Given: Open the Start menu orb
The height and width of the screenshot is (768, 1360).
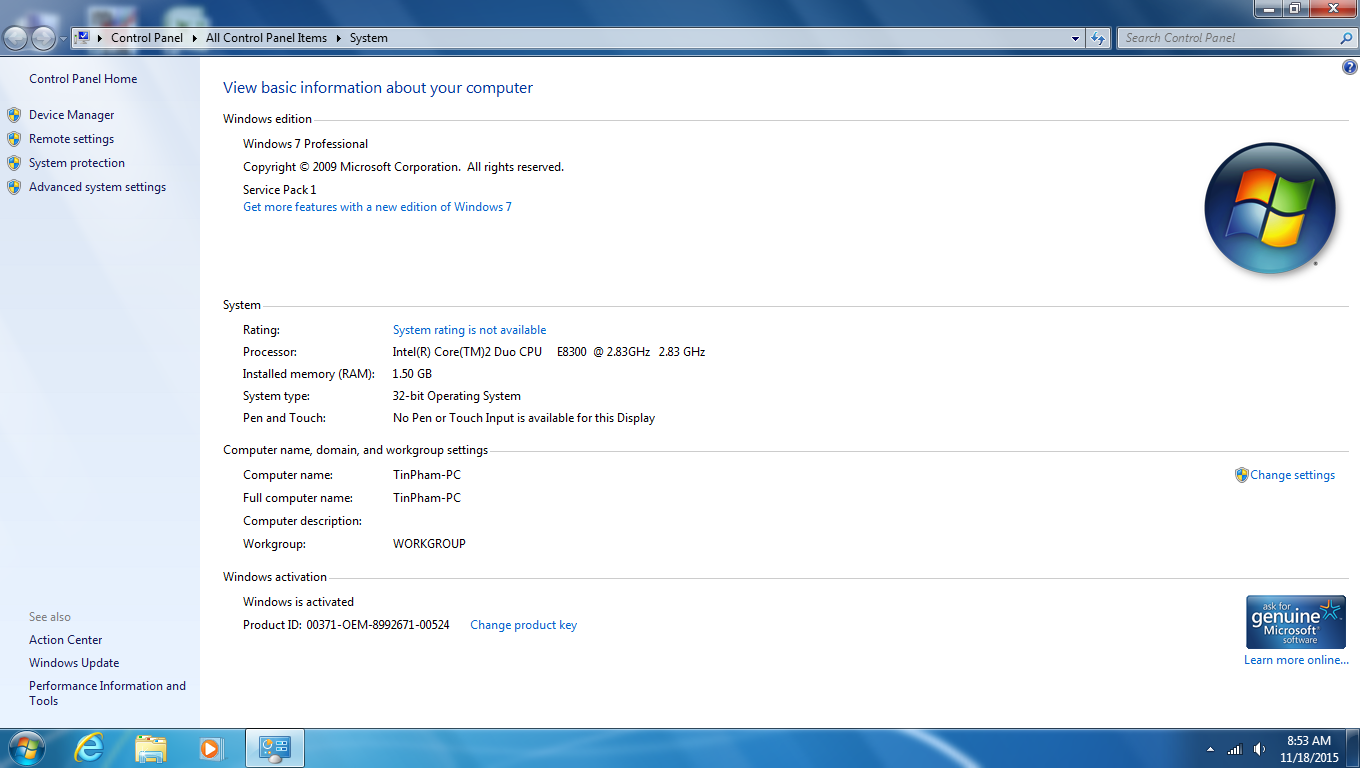Looking at the screenshot, I should click(x=26, y=748).
